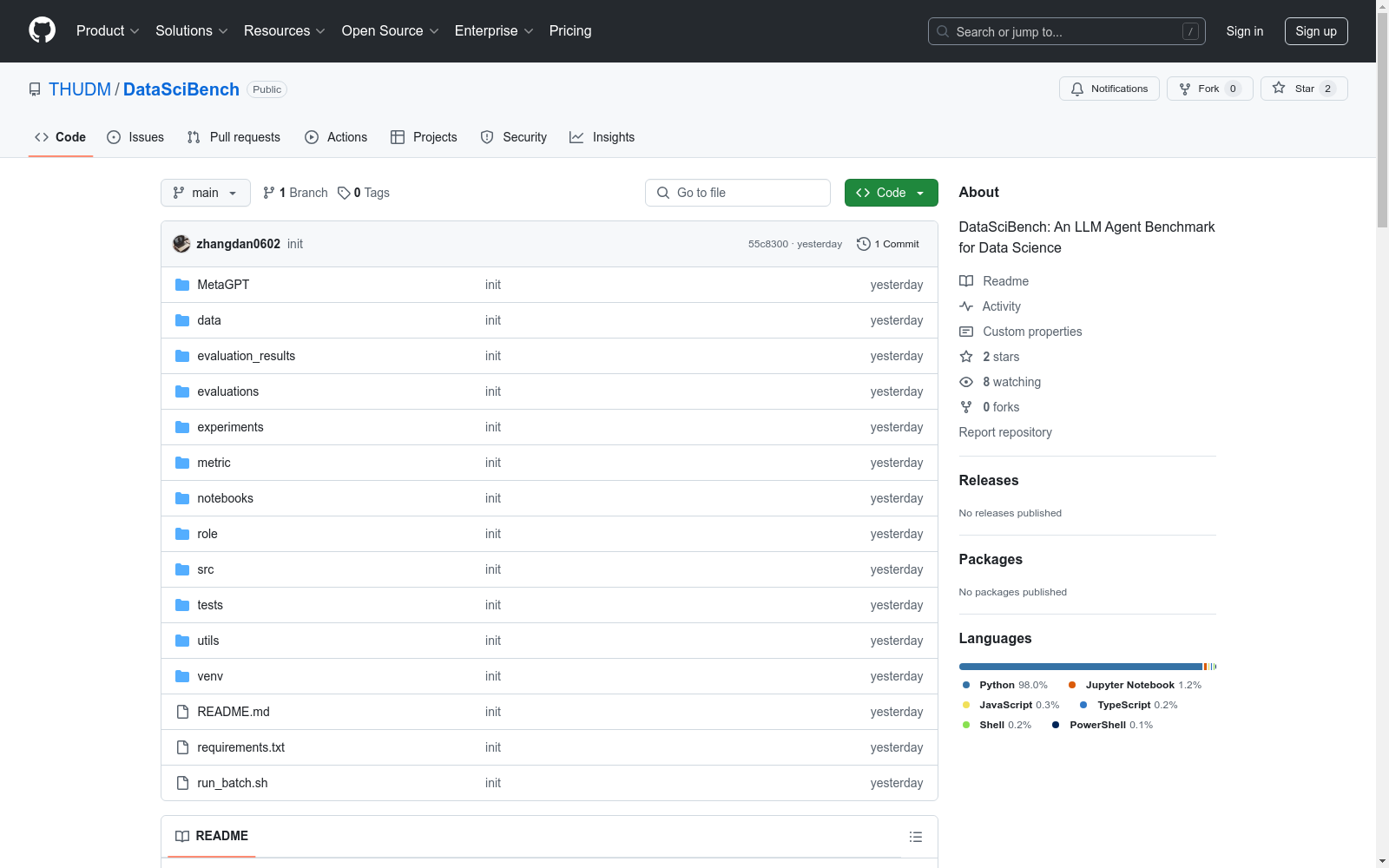
Task: View the 0 Tags link
Action: (x=364, y=193)
